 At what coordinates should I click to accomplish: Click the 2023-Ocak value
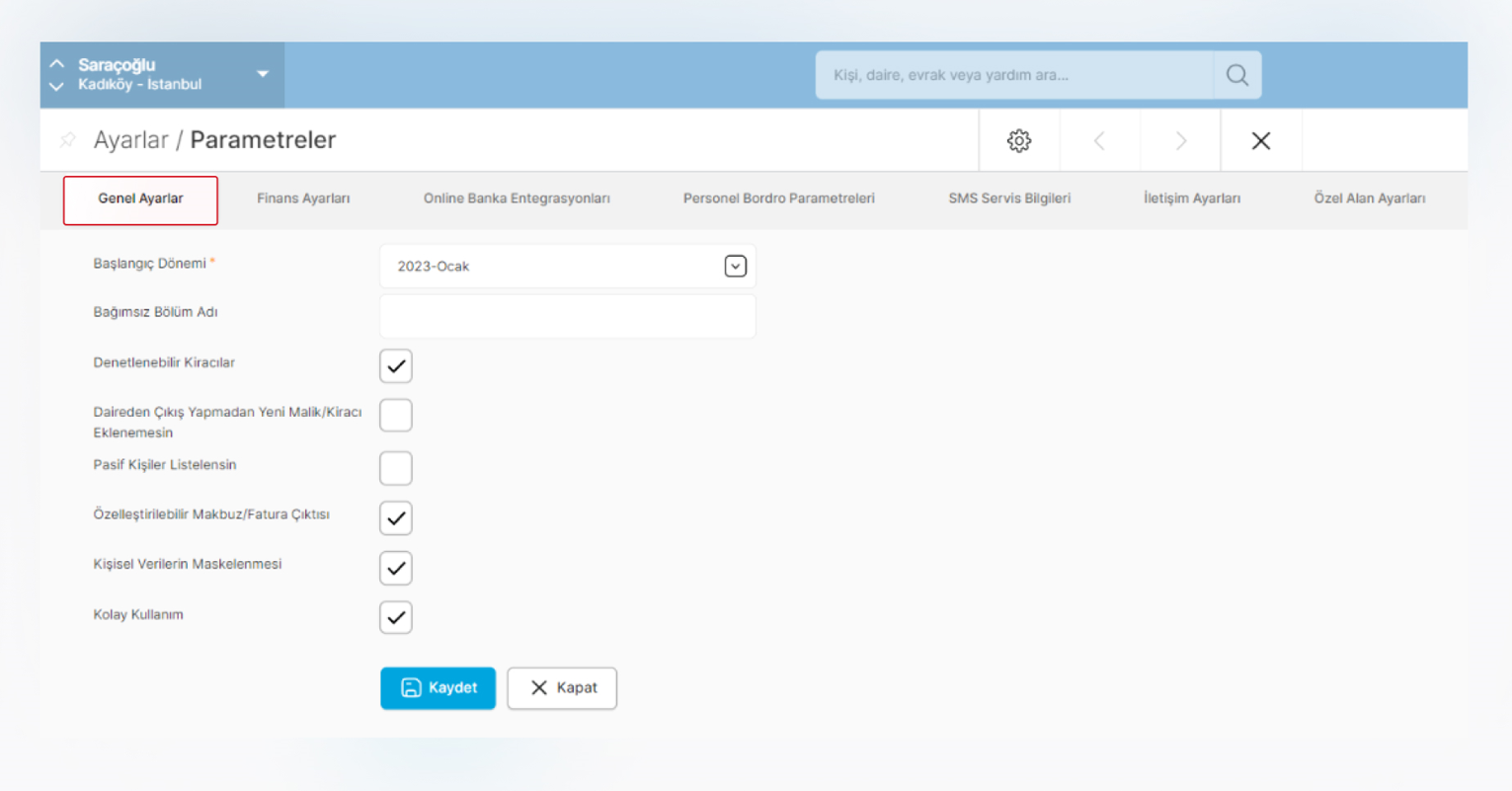[x=434, y=267]
